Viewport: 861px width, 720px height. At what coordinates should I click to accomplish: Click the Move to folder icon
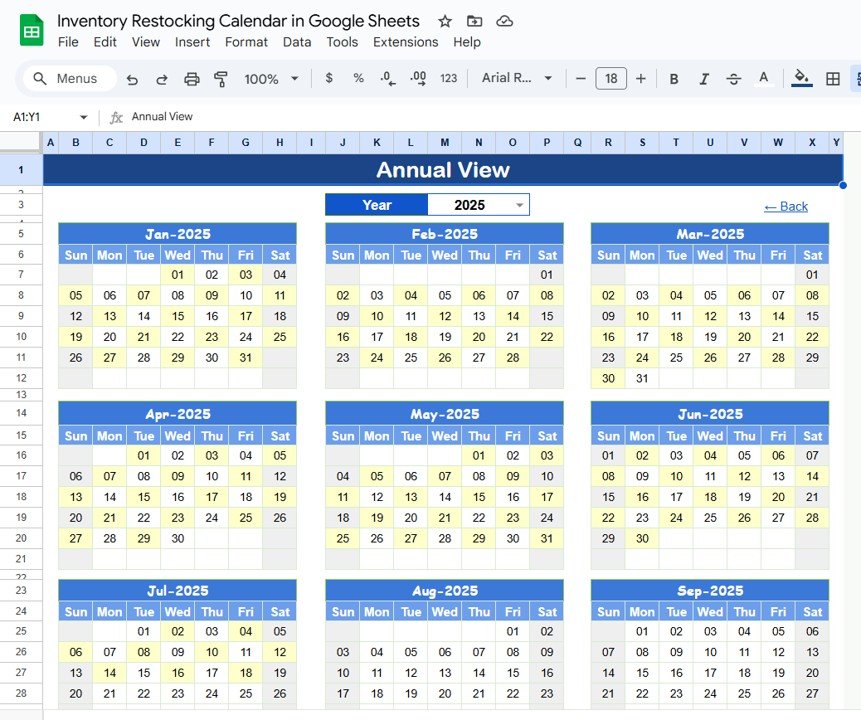474,21
